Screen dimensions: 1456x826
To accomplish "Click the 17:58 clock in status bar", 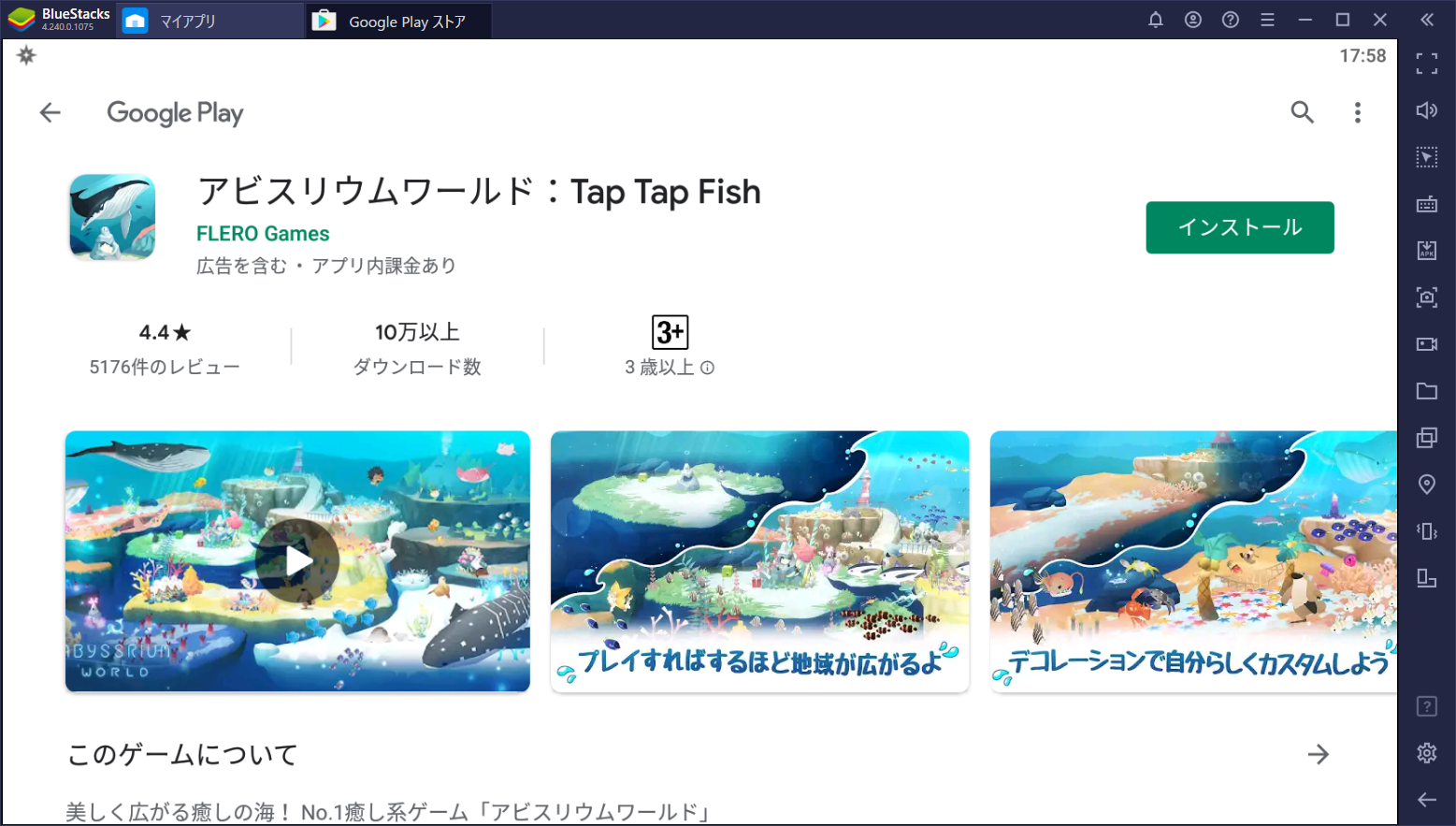I will point(1362,56).
